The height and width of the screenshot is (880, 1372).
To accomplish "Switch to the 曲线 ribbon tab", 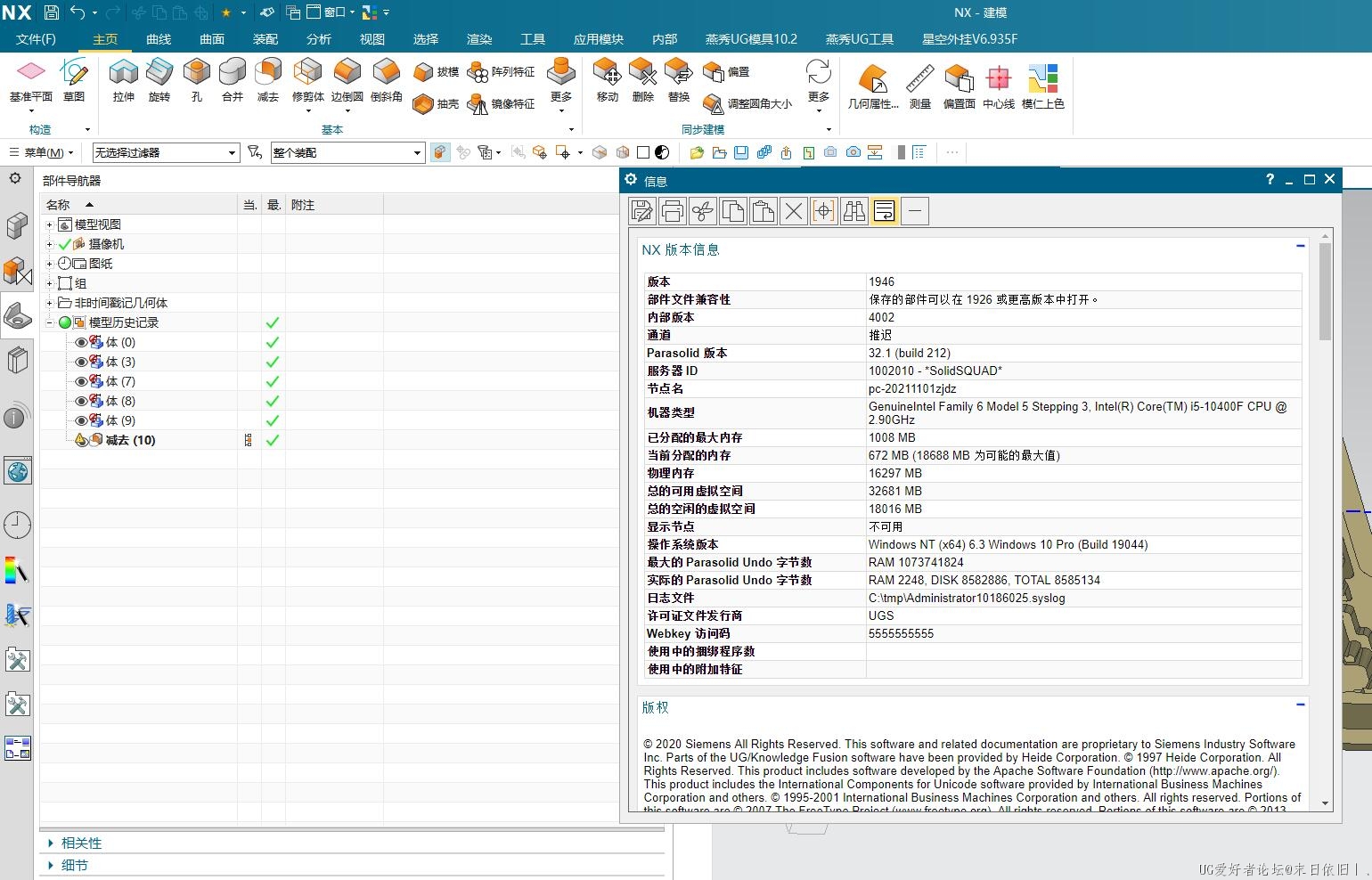I will click(159, 39).
